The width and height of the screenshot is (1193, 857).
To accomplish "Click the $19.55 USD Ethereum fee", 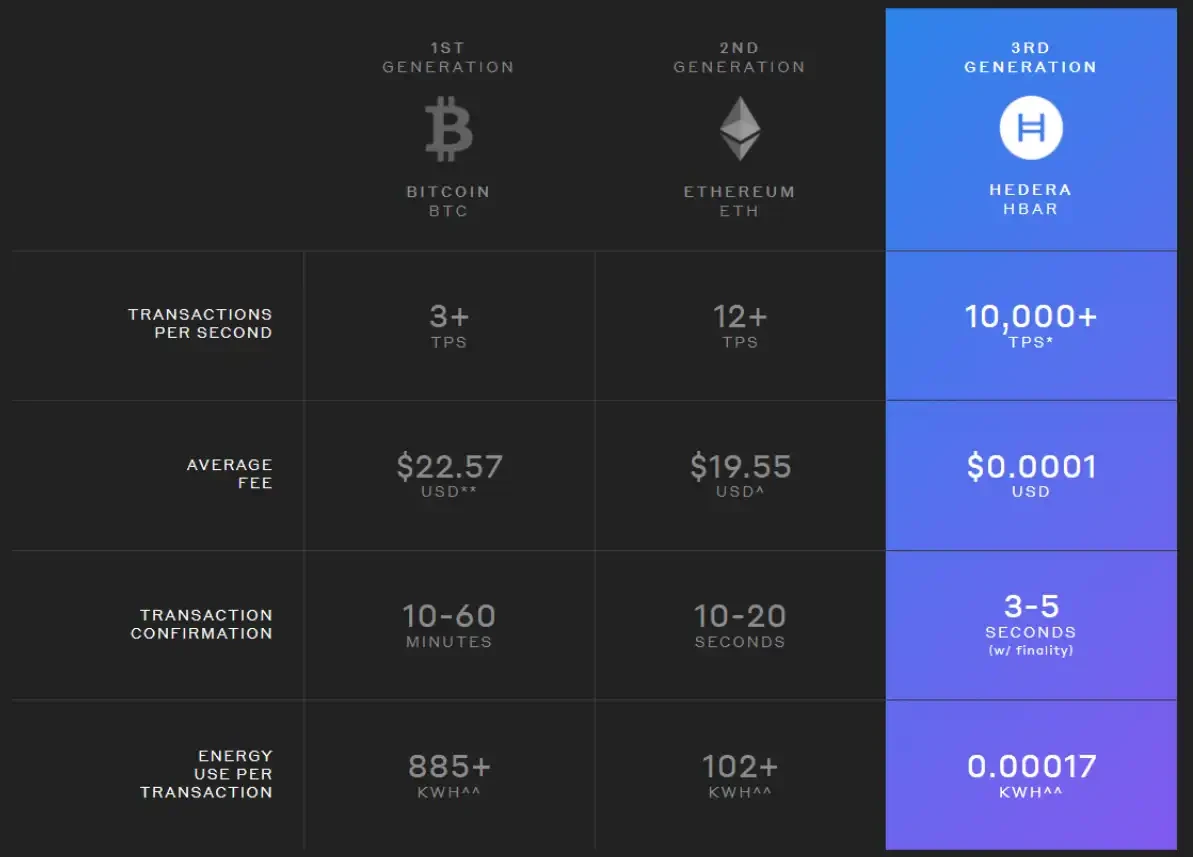I will click(740, 475).
